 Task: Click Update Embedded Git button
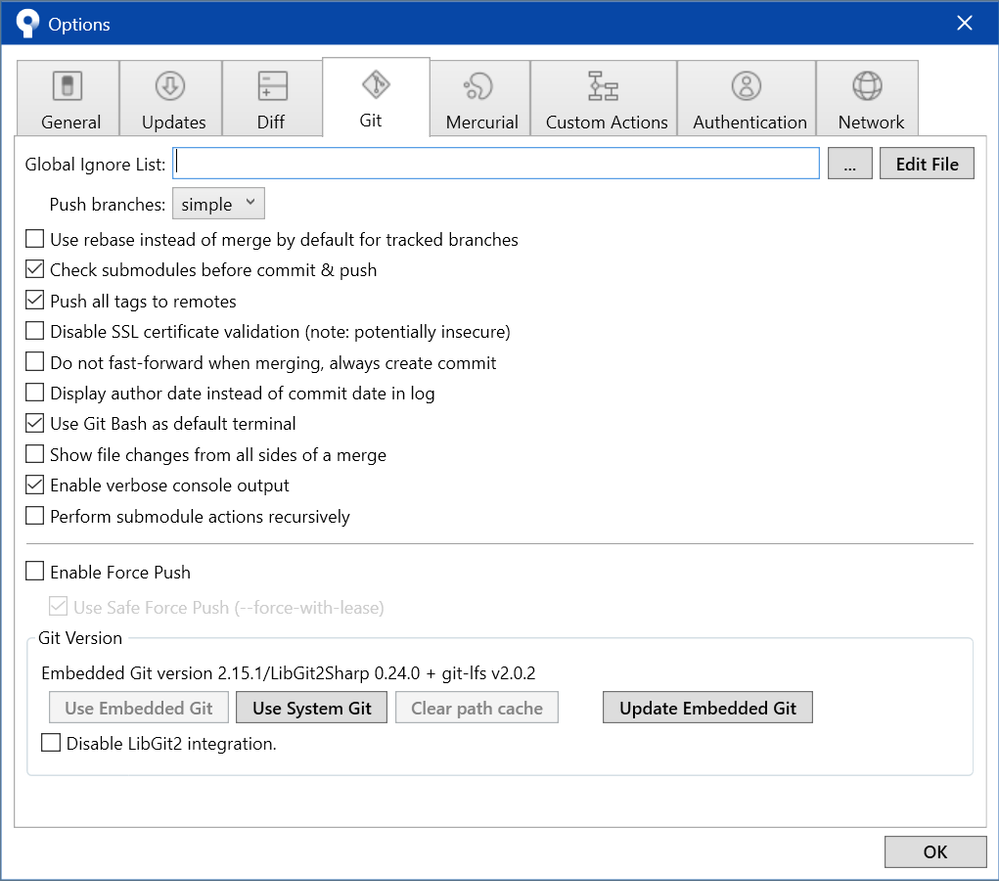pos(707,707)
